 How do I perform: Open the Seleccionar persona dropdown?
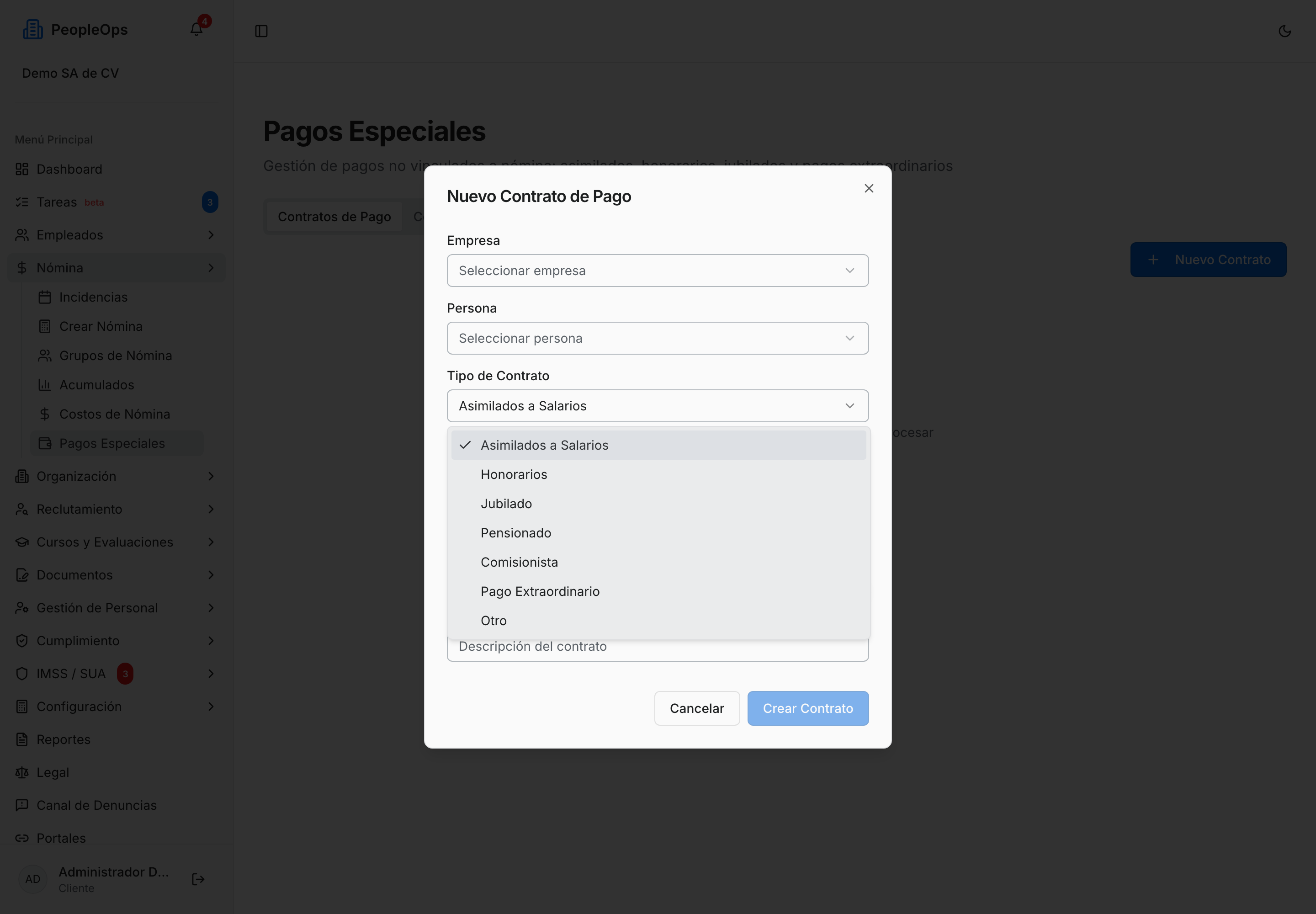tap(658, 338)
